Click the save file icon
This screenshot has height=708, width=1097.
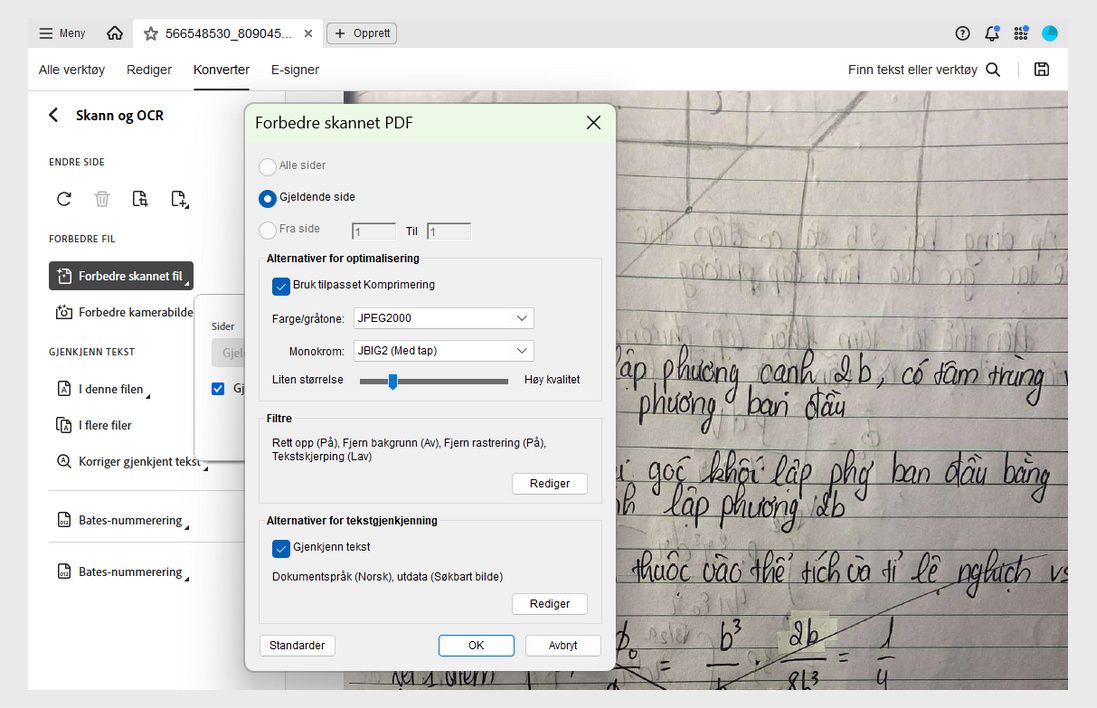pos(1041,69)
